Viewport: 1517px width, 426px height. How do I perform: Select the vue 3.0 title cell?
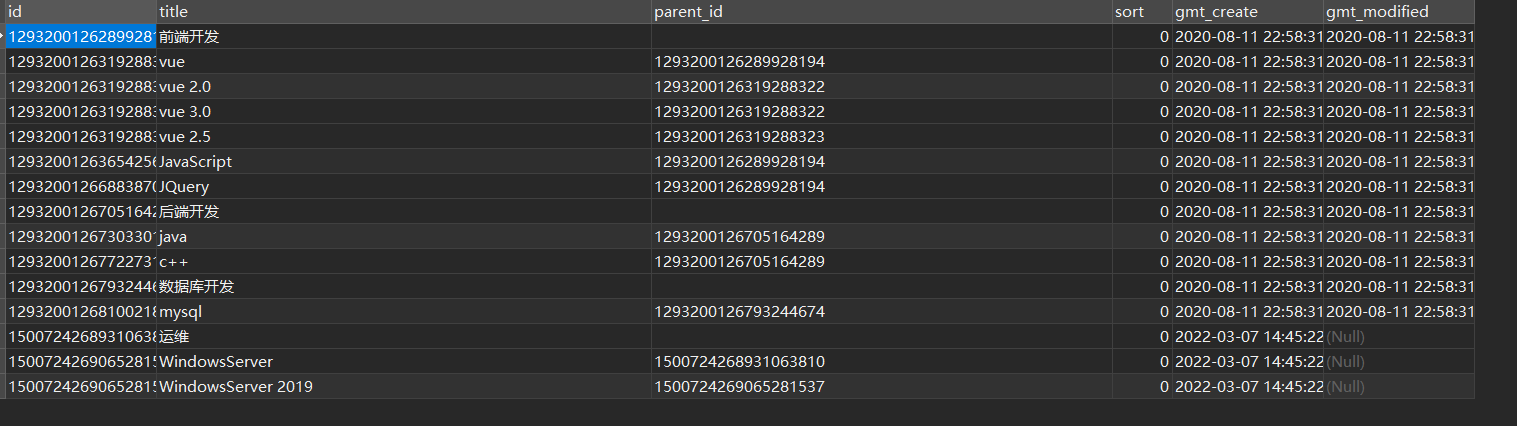click(404, 112)
